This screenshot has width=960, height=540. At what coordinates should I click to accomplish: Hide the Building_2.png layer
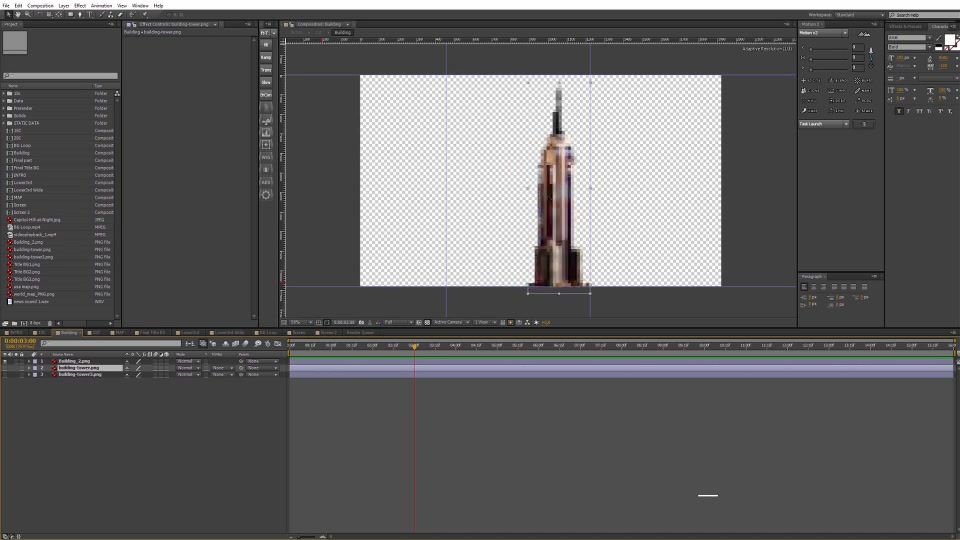click(5, 361)
